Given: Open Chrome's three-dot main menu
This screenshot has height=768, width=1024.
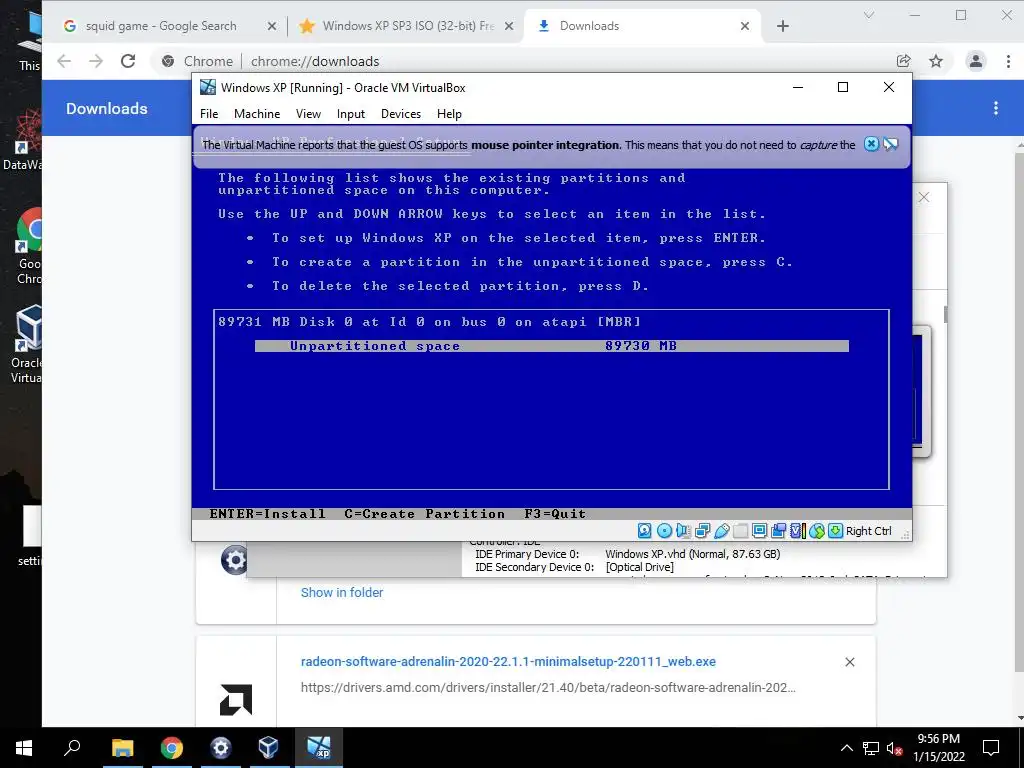Looking at the screenshot, I should (x=1008, y=61).
